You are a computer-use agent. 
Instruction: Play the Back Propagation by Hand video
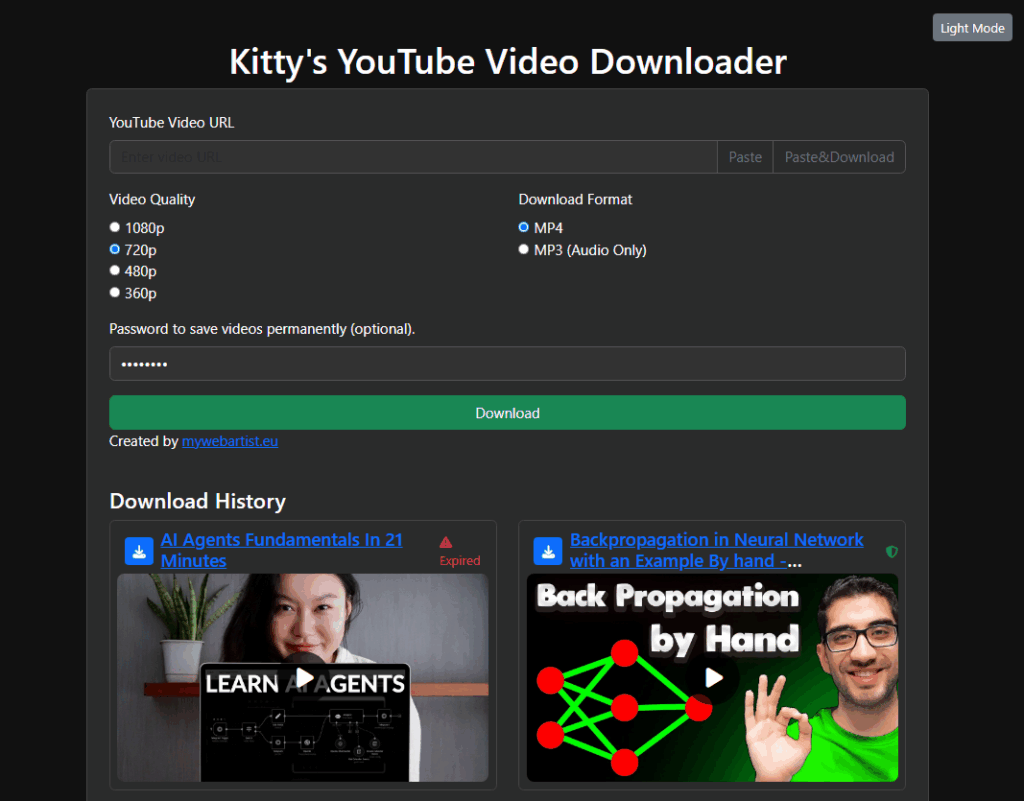point(713,678)
